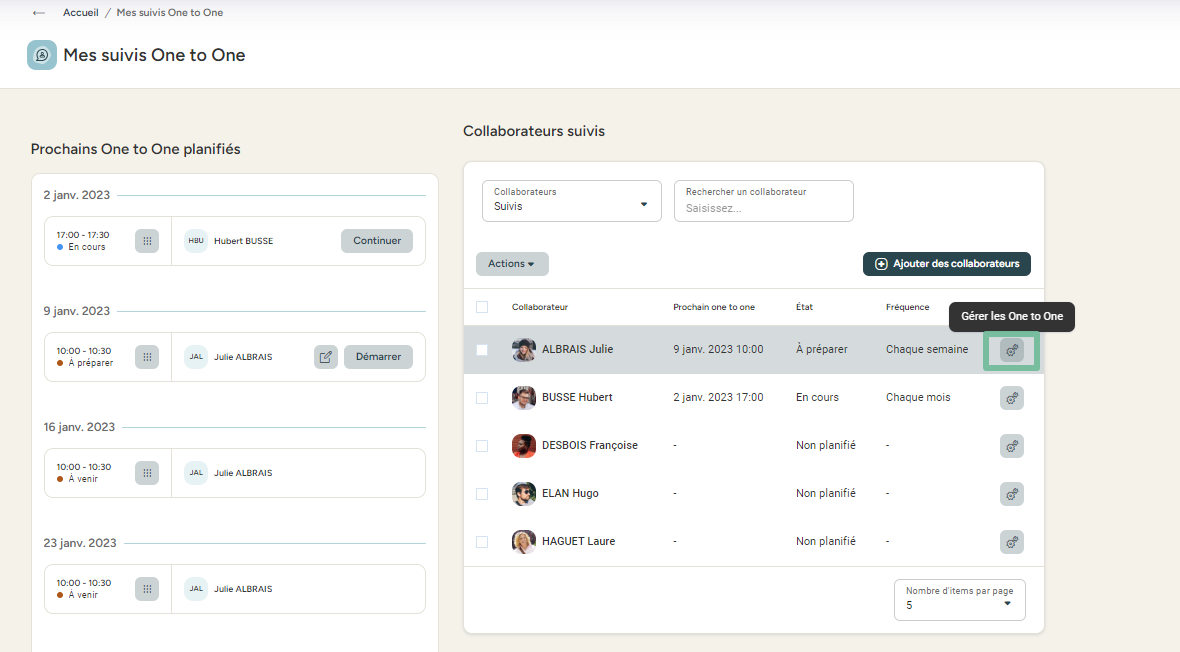Click edit note icon for Julie ALBRAIS
1180x652 pixels.
point(326,357)
